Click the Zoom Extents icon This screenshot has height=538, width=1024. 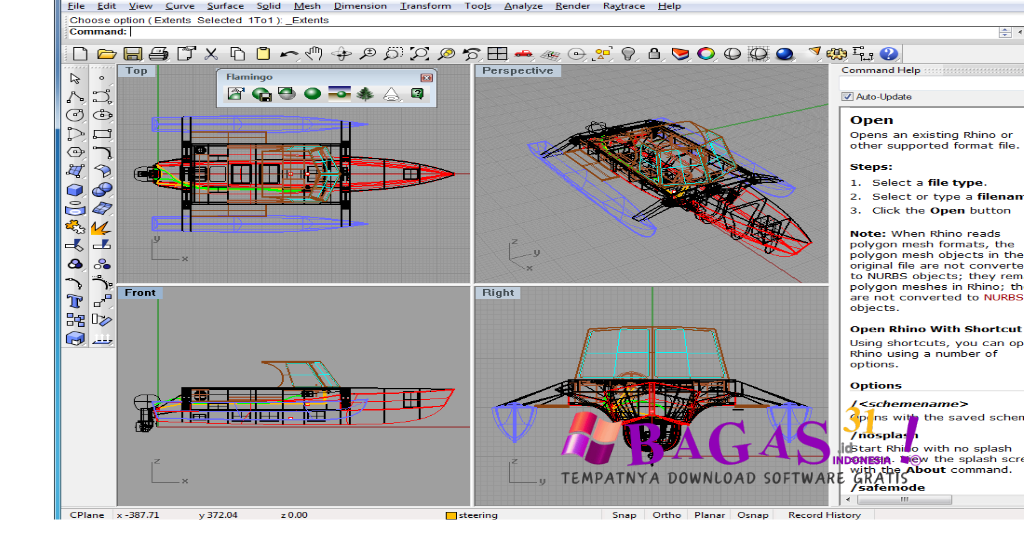tap(419, 54)
